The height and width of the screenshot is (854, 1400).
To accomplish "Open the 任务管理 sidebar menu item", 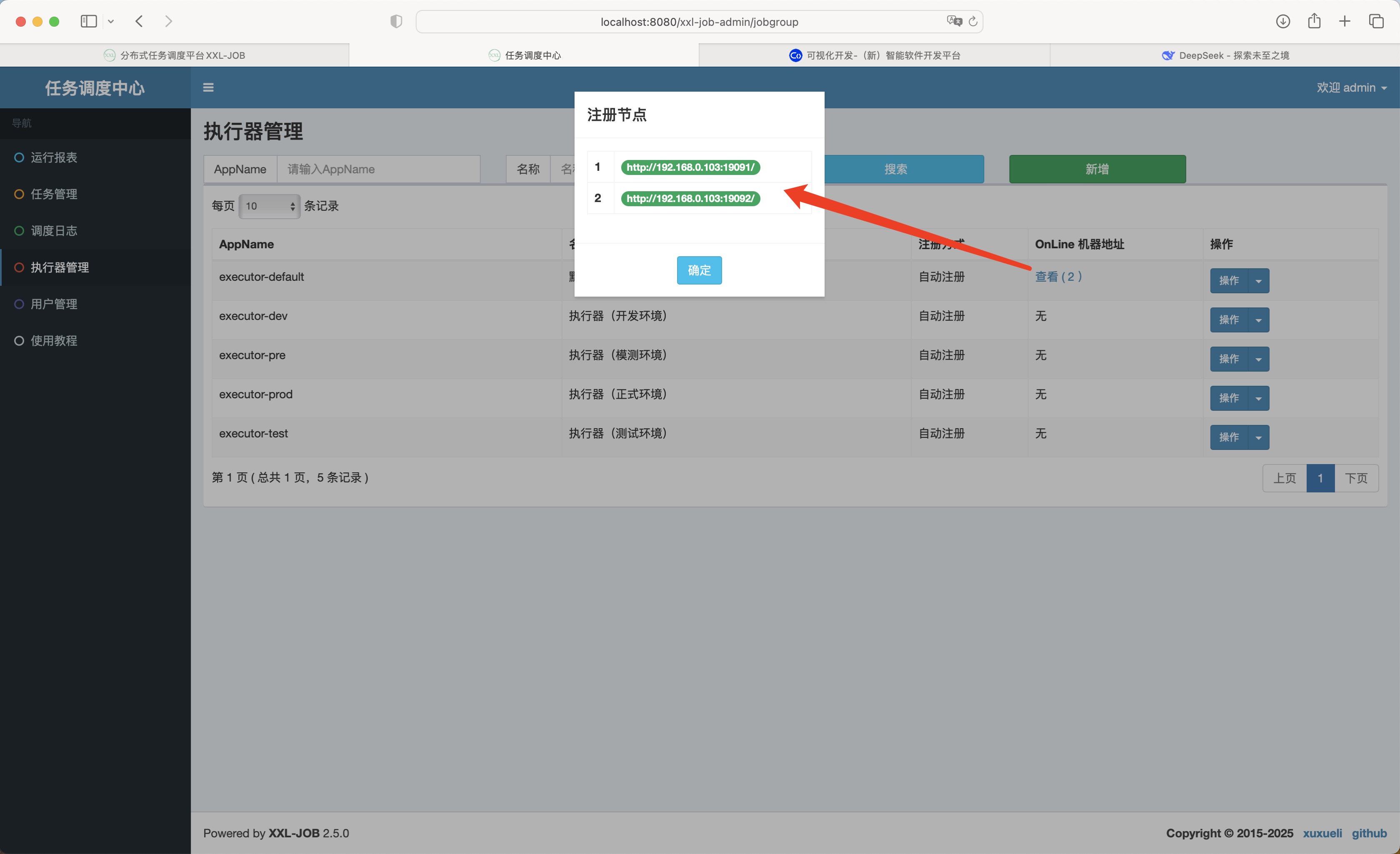I will [54, 194].
